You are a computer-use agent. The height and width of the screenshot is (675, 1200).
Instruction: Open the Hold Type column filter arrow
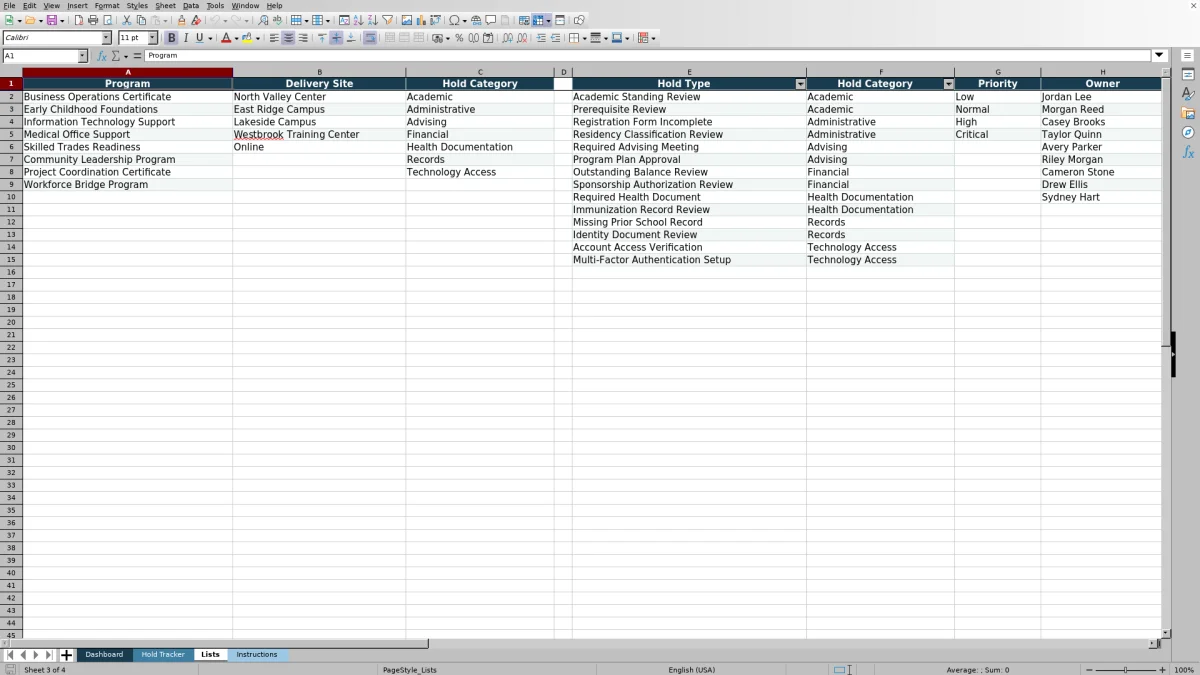click(800, 84)
